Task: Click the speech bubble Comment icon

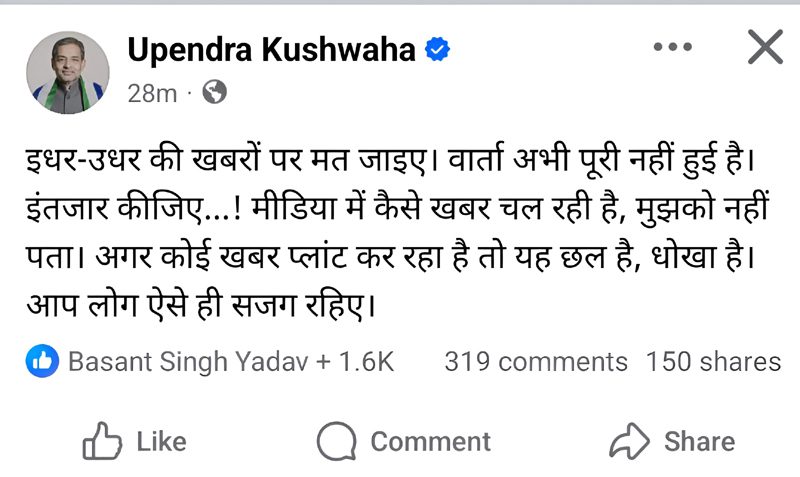Action: click(x=337, y=441)
